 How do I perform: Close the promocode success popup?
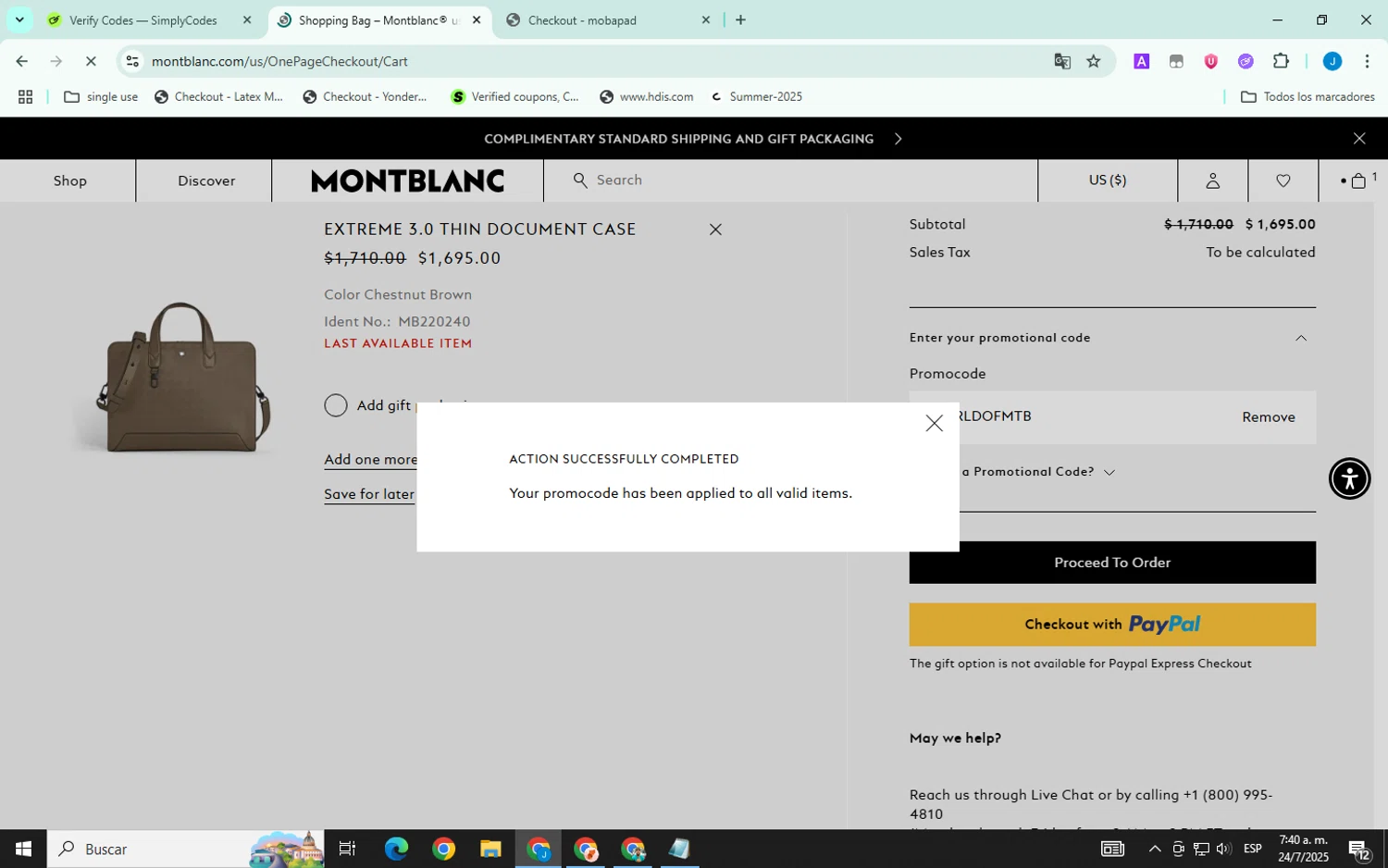(x=934, y=423)
